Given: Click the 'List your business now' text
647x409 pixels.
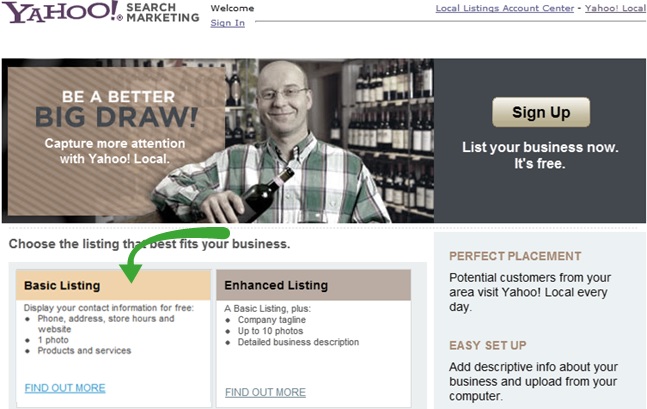Looking at the screenshot, I should click(x=540, y=147).
